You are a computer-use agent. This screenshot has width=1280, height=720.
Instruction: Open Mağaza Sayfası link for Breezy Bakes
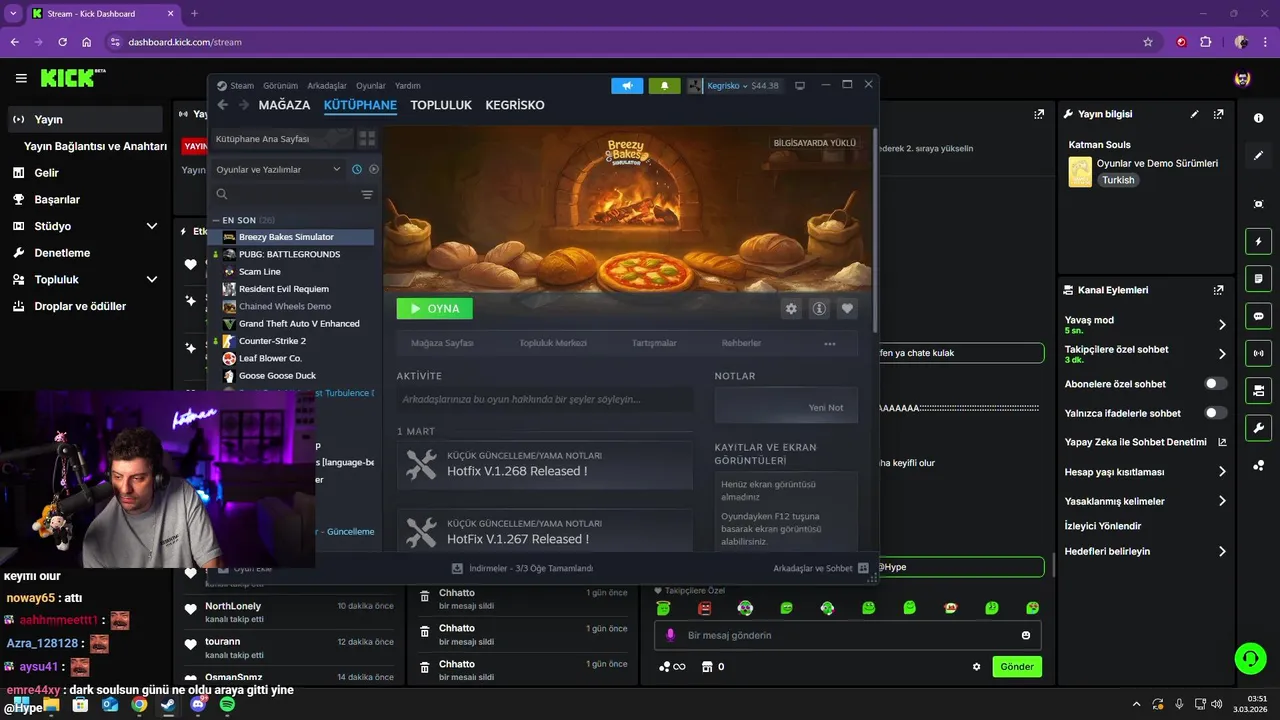point(442,343)
